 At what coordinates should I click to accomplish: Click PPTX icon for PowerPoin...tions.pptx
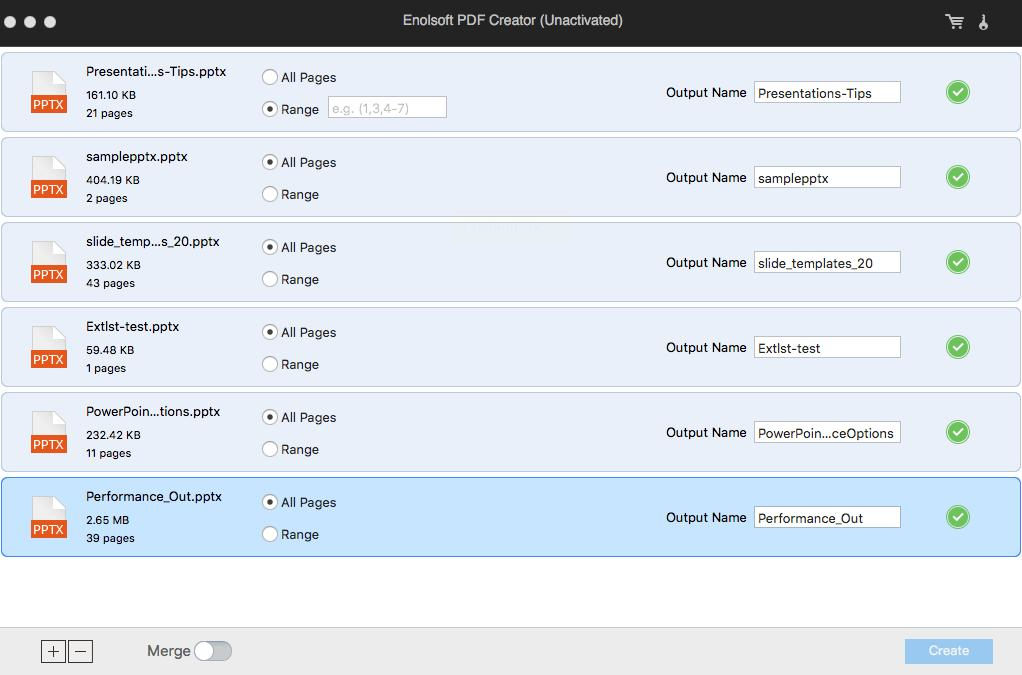click(49, 433)
